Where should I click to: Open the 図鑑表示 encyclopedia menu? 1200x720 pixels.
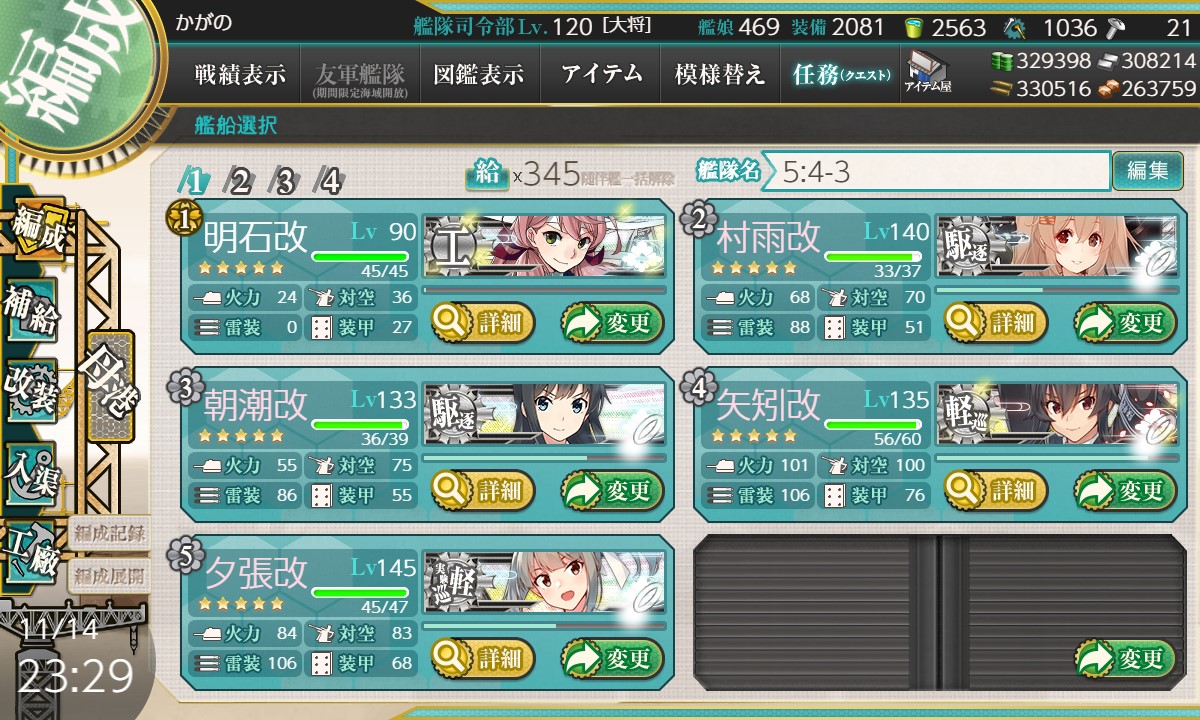click(x=480, y=74)
